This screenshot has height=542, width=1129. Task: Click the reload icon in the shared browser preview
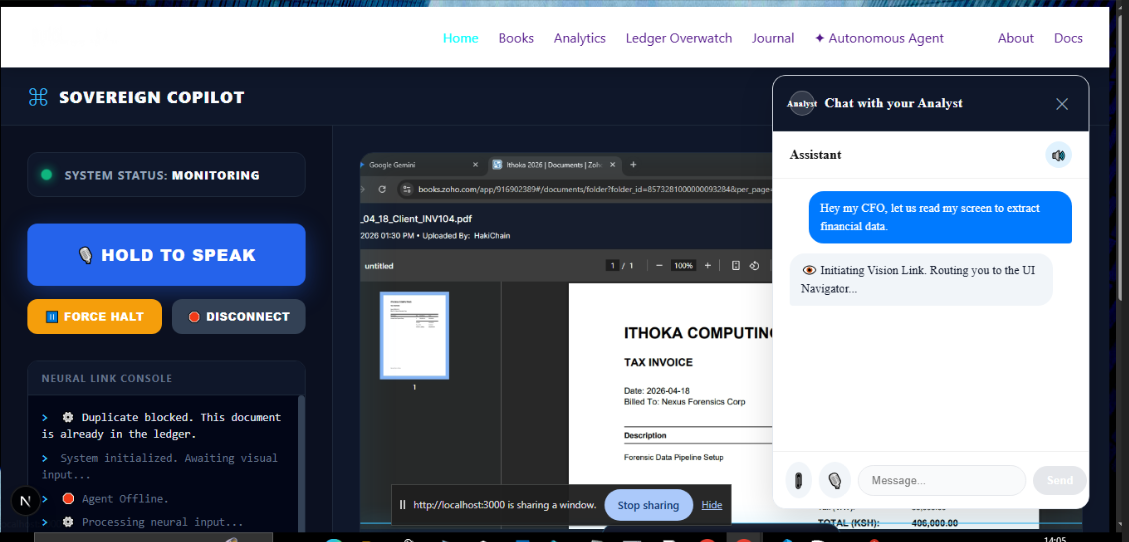(x=382, y=189)
